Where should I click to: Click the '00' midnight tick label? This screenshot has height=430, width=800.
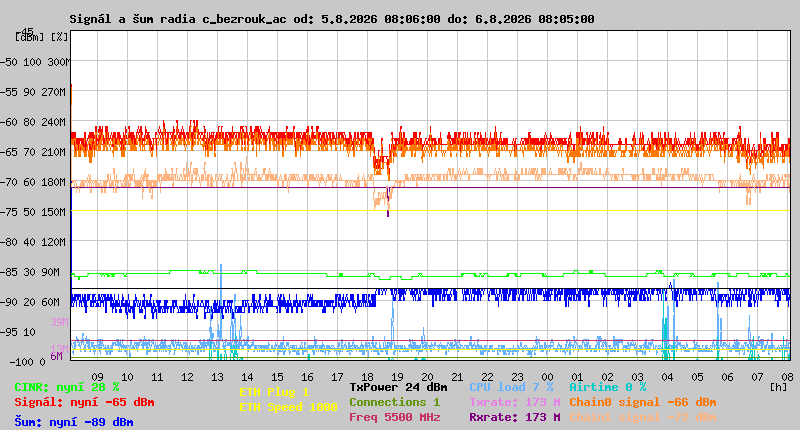pyautogui.click(x=547, y=377)
